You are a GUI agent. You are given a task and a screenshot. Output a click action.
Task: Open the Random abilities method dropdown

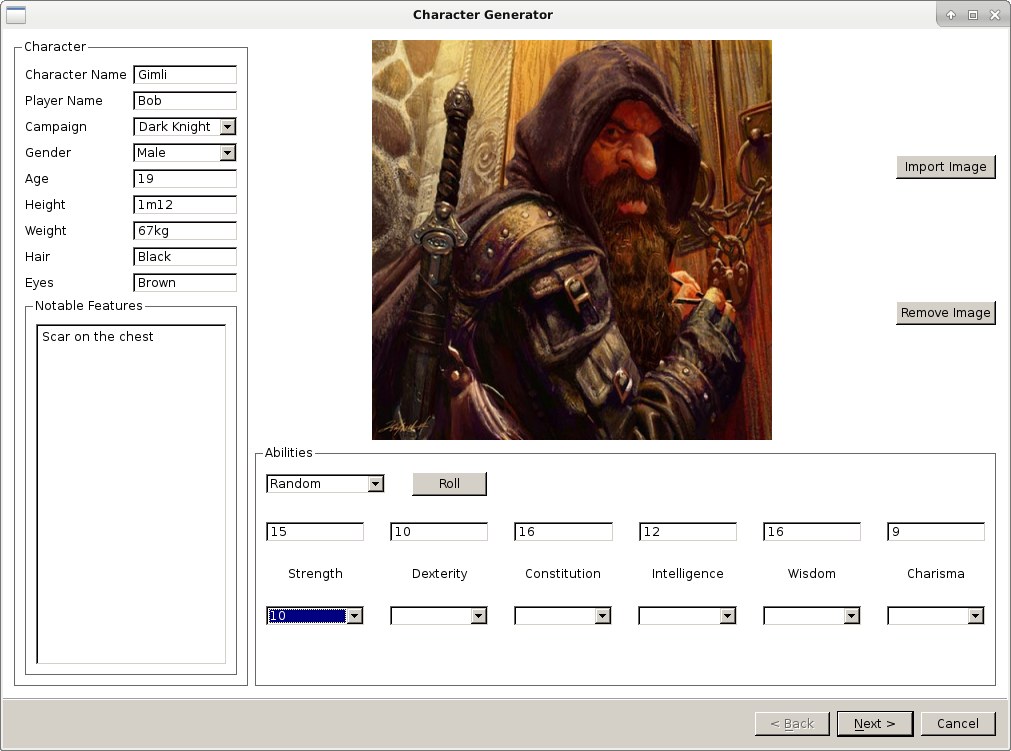pos(375,484)
